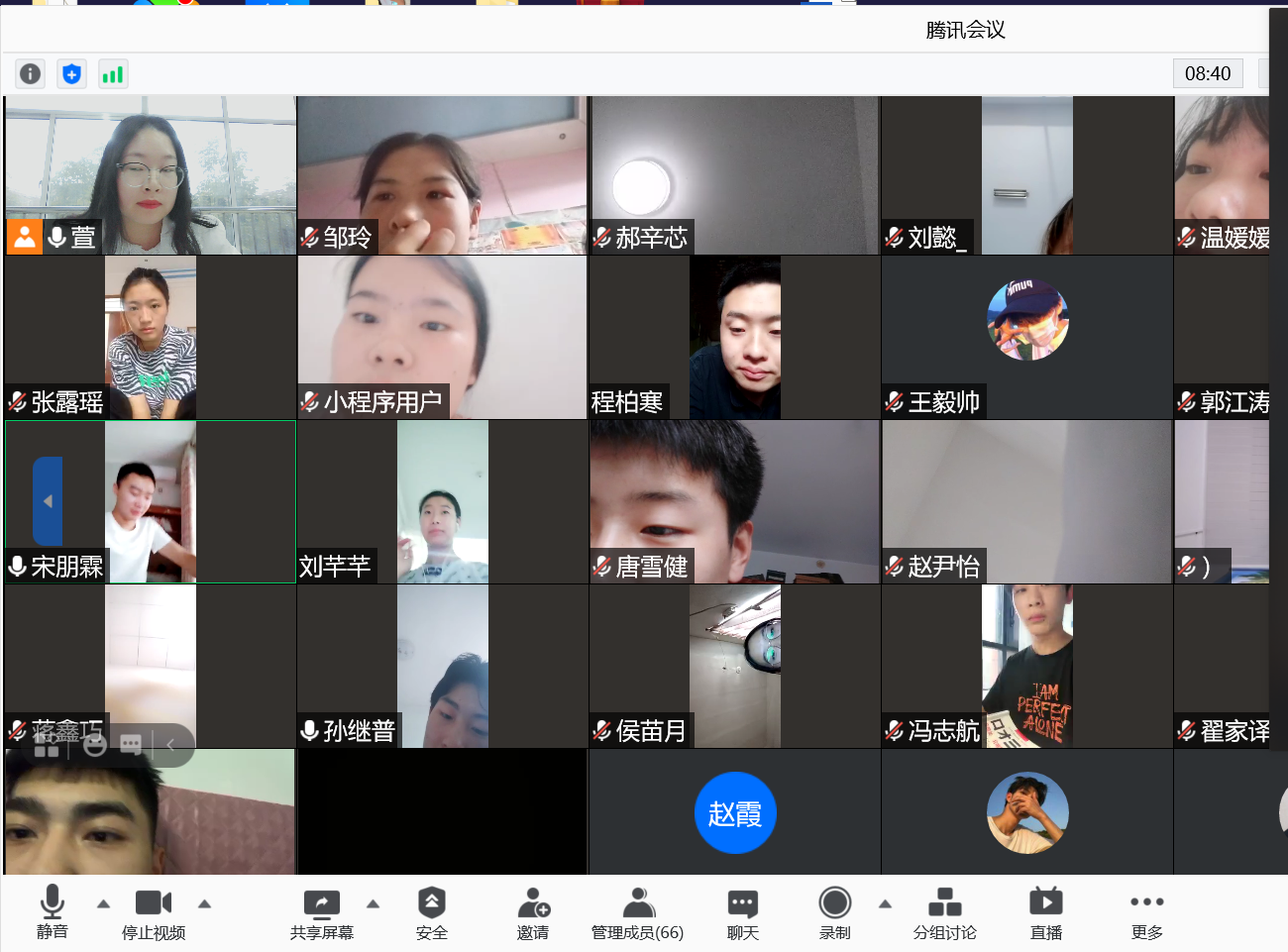Screen dimensions: 1288x952
Task: Start 直播 live streaming
Action: (x=1045, y=912)
